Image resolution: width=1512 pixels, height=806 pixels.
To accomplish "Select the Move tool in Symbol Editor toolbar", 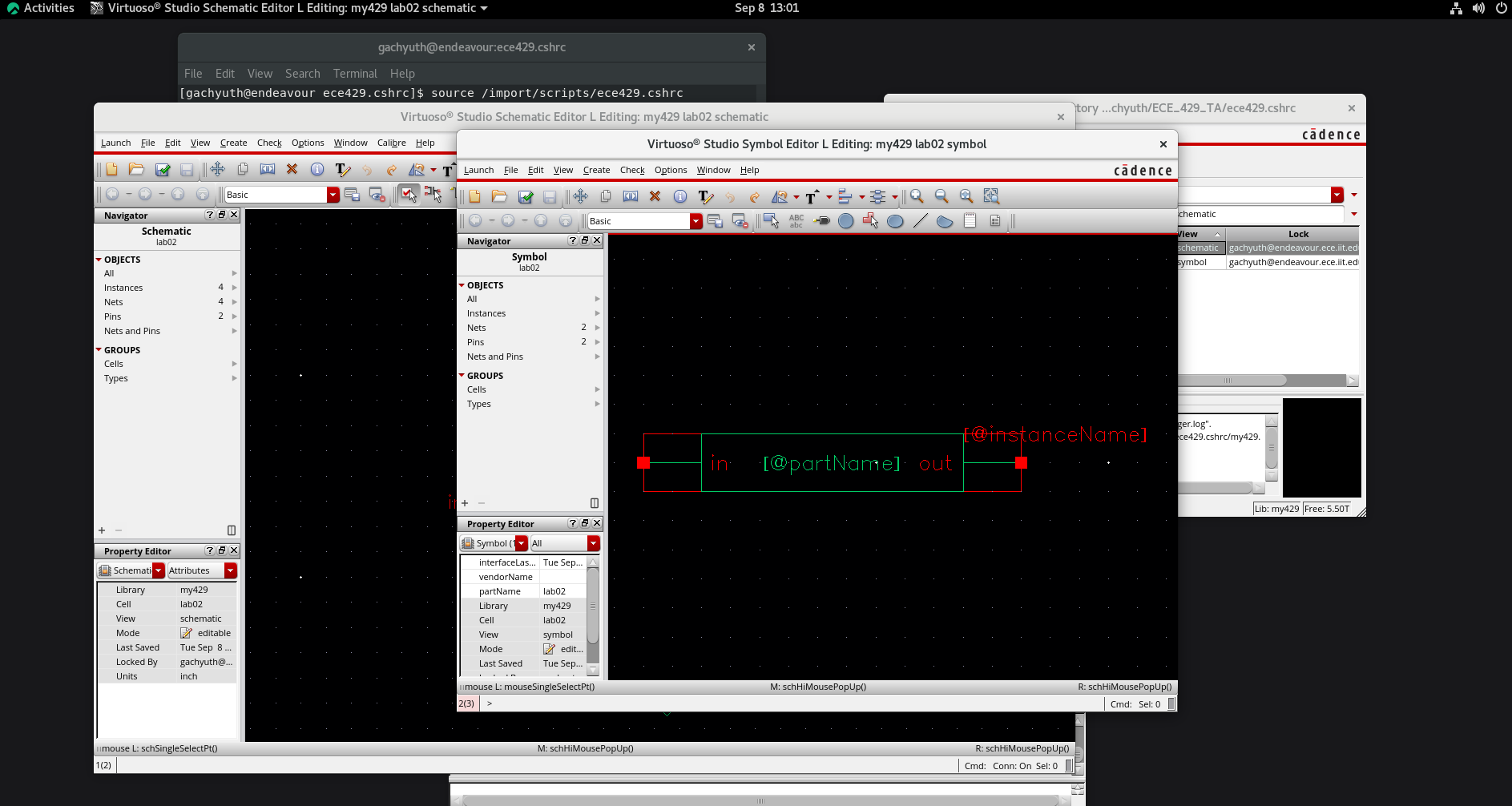I will (581, 196).
